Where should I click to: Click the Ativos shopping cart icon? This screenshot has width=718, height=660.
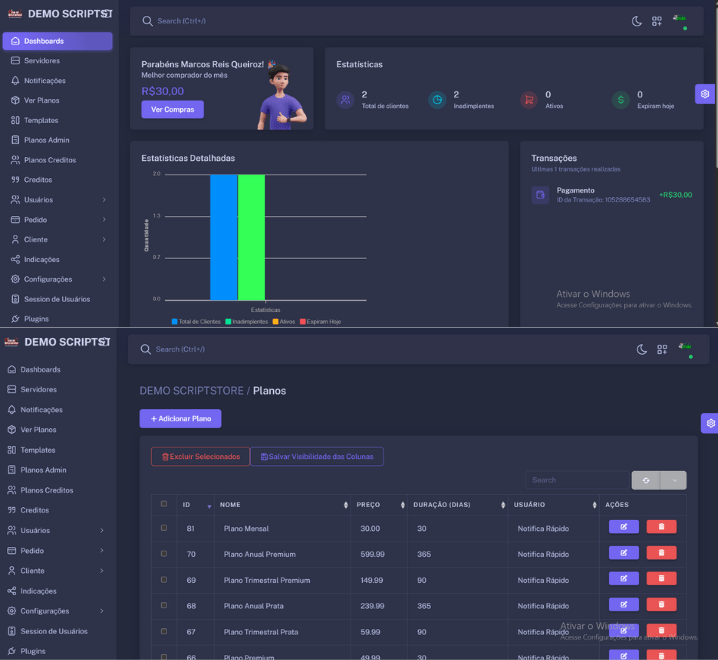[529, 100]
